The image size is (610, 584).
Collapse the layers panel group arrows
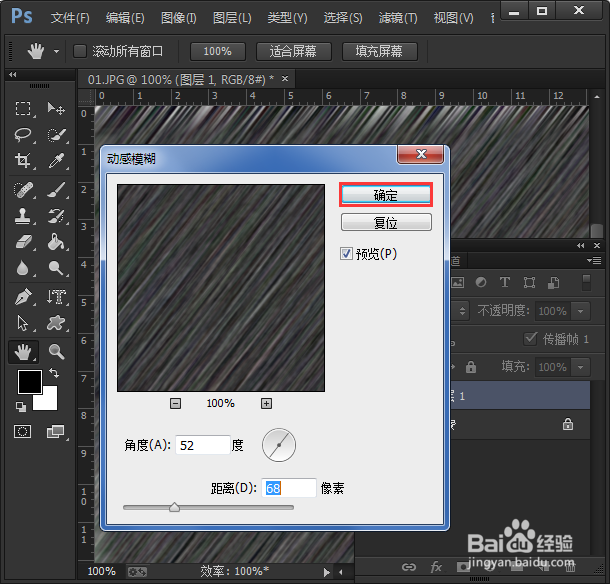point(580,246)
